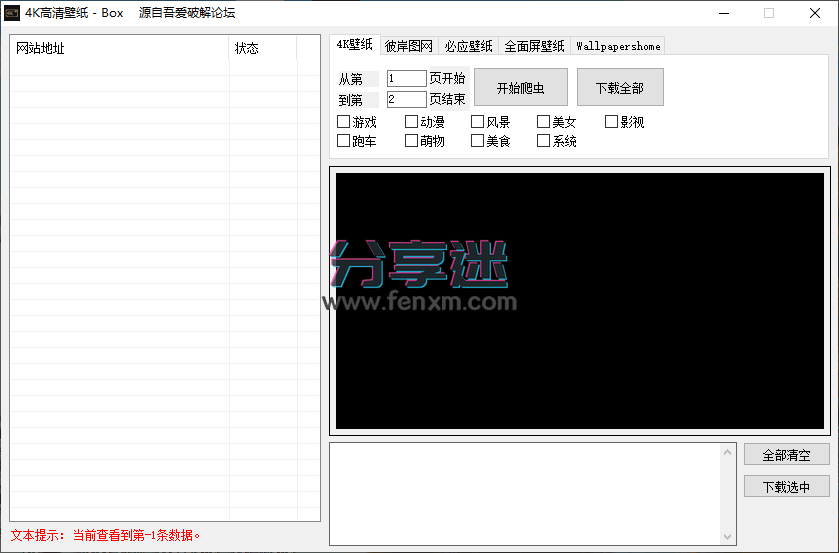Check the 美食 checkbox
Viewport: 839px width, 553px height.
point(478,141)
